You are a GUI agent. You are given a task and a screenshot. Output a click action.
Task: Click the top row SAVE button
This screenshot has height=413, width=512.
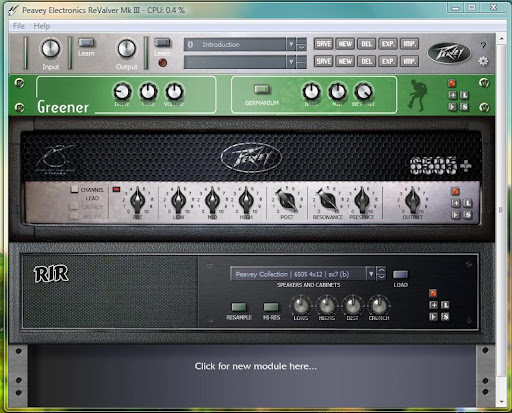coord(323,44)
